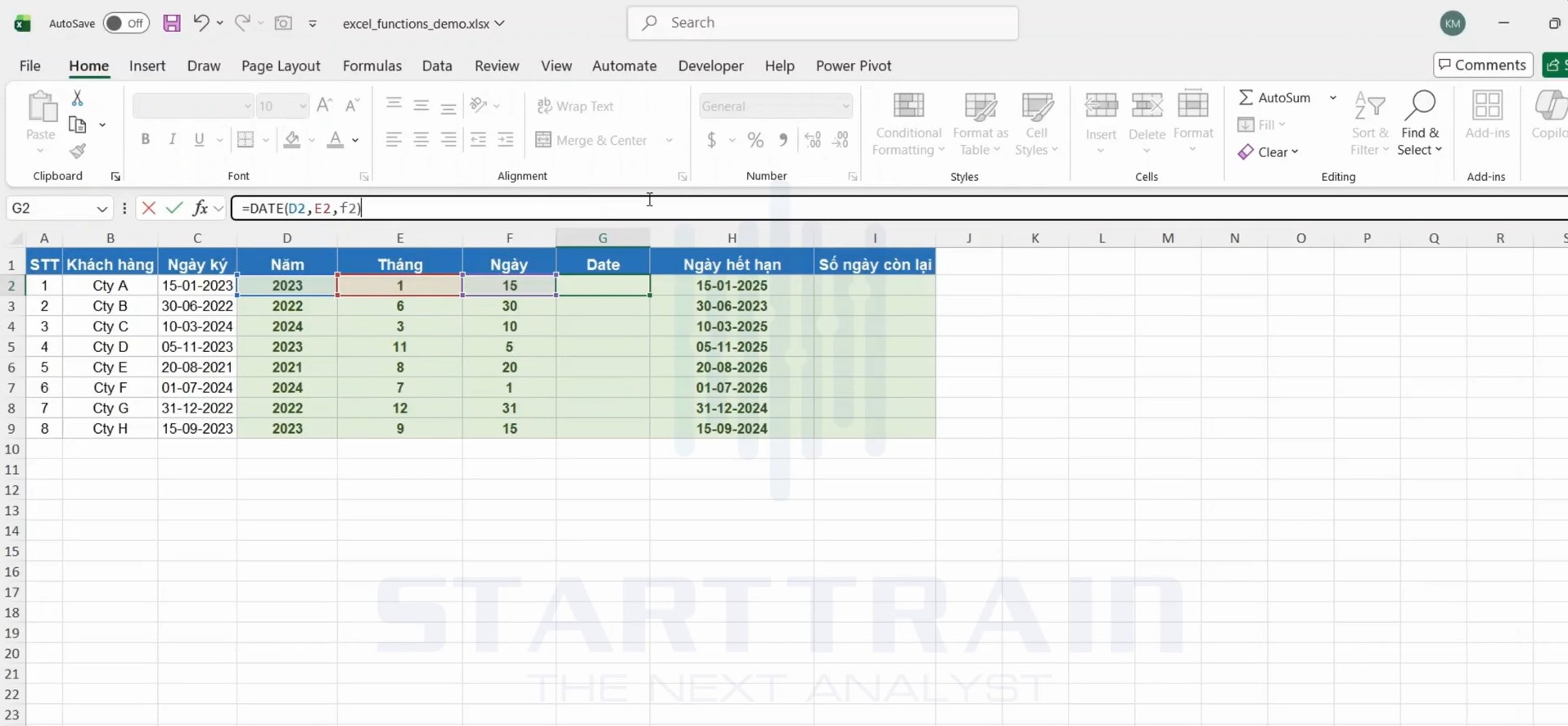Click the Format as Table button
The height and width of the screenshot is (726, 1568).
click(980, 124)
